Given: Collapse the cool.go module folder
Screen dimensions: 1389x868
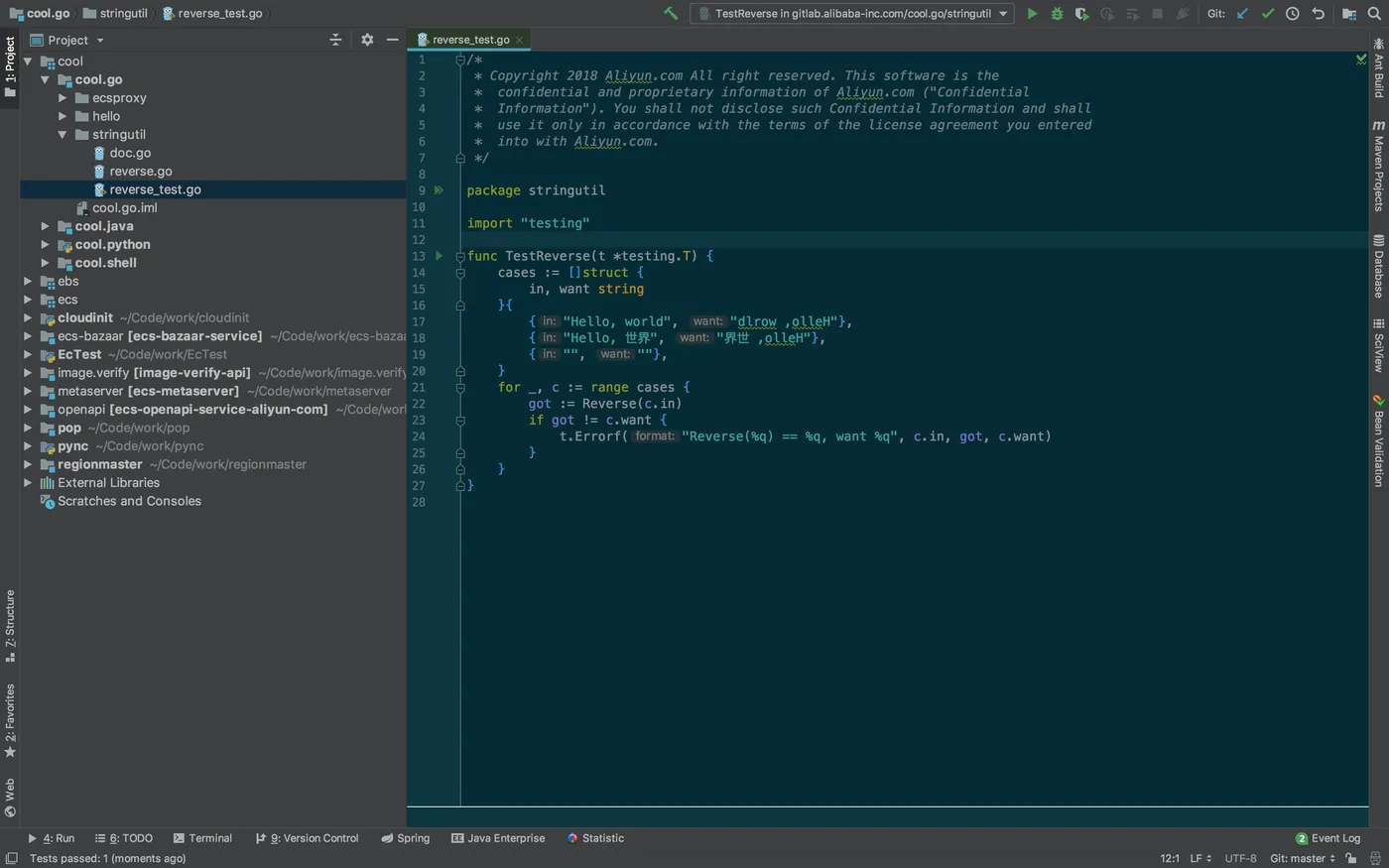Looking at the screenshot, I should click(x=46, y=79).
